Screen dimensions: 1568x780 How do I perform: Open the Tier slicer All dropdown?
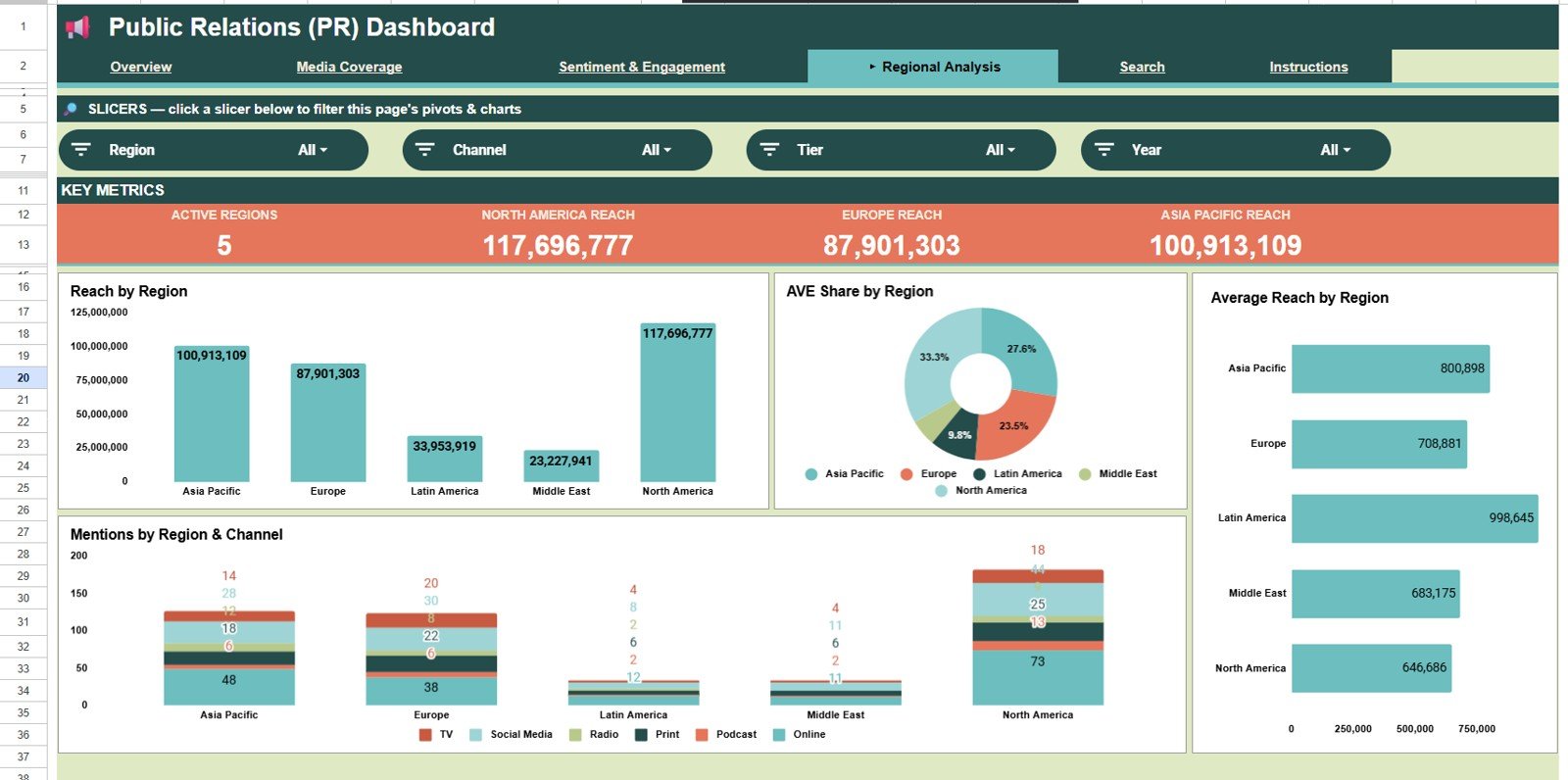point(1001,150)
